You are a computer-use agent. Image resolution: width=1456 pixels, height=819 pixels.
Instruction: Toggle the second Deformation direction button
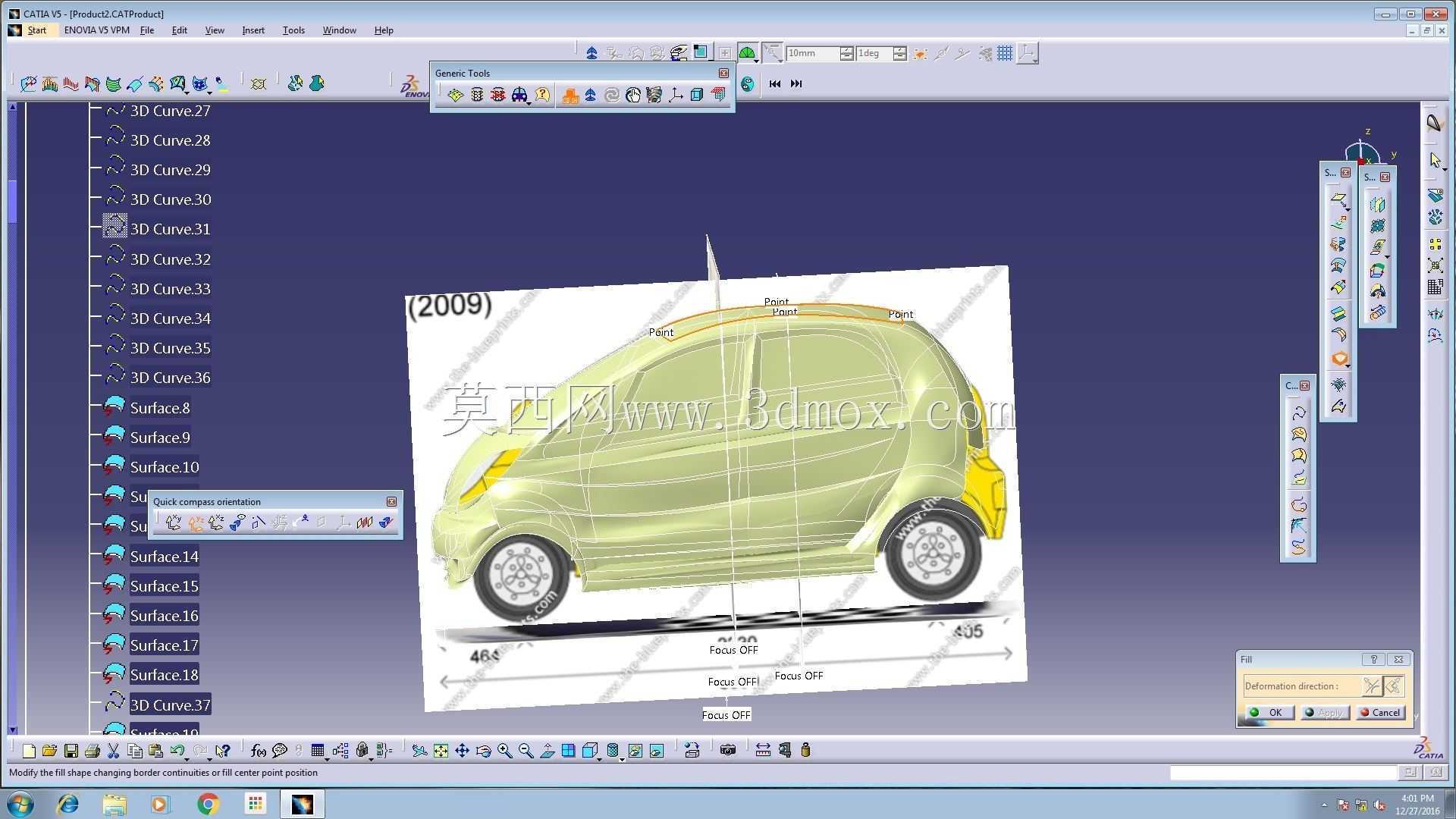1393,686
